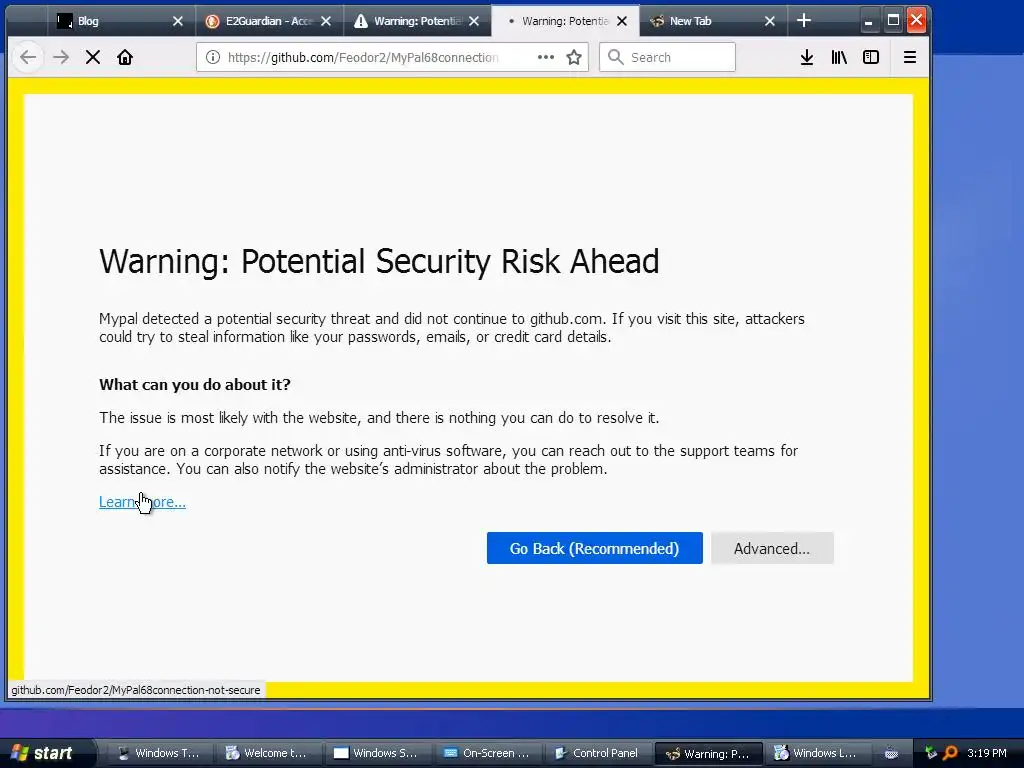The height and width of the screenshot is (768, 1024).
Task: Click the Learn more link
Action: pyautogui.click(x=142, y=502)
